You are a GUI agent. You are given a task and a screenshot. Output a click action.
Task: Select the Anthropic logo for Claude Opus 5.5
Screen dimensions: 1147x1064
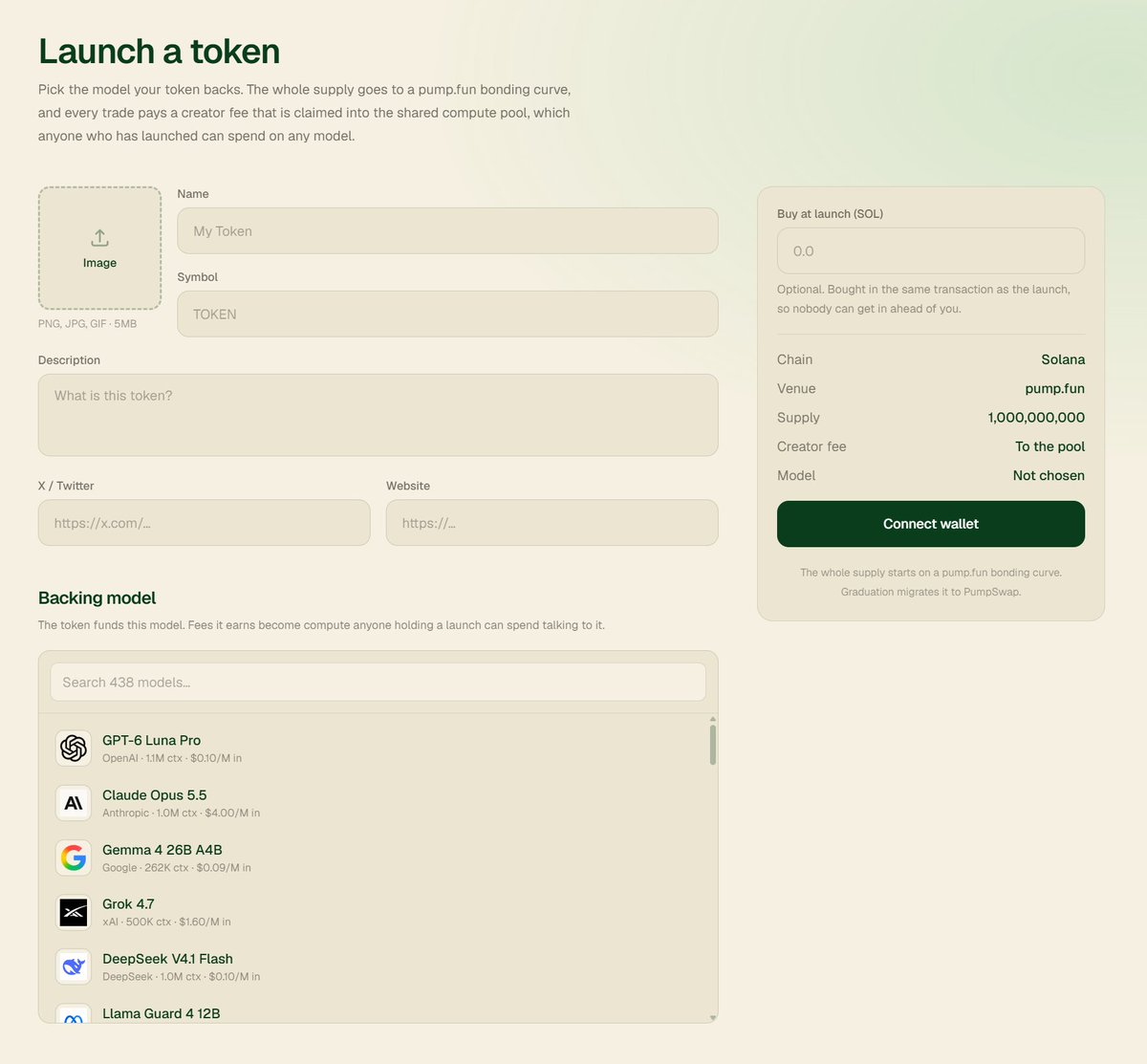[74, 803]
